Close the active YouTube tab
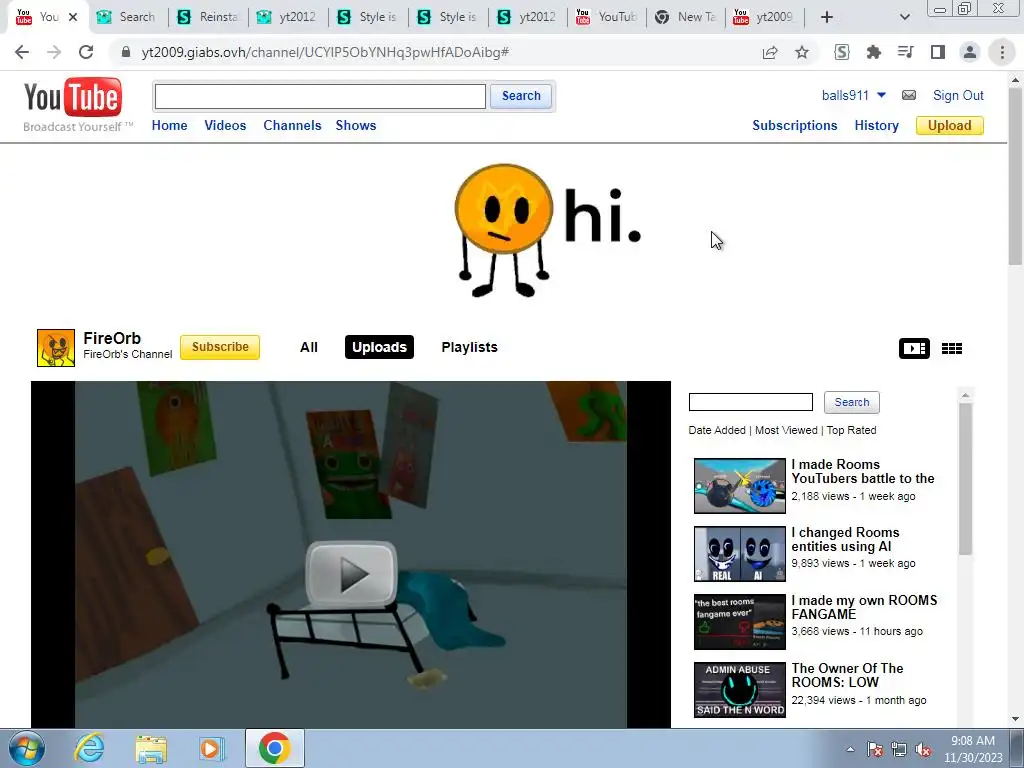1024x768 pixels. (73, 17)
